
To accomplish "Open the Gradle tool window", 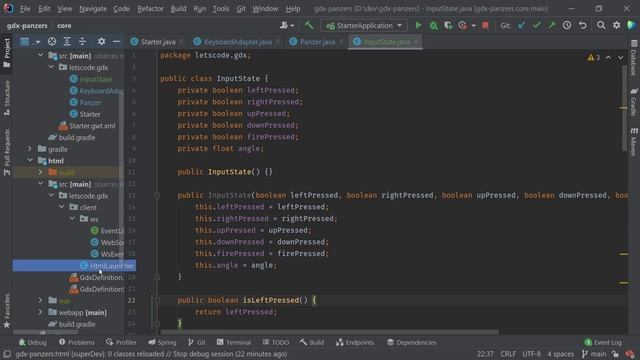I will pyautogui.click(x=634, y=102).
